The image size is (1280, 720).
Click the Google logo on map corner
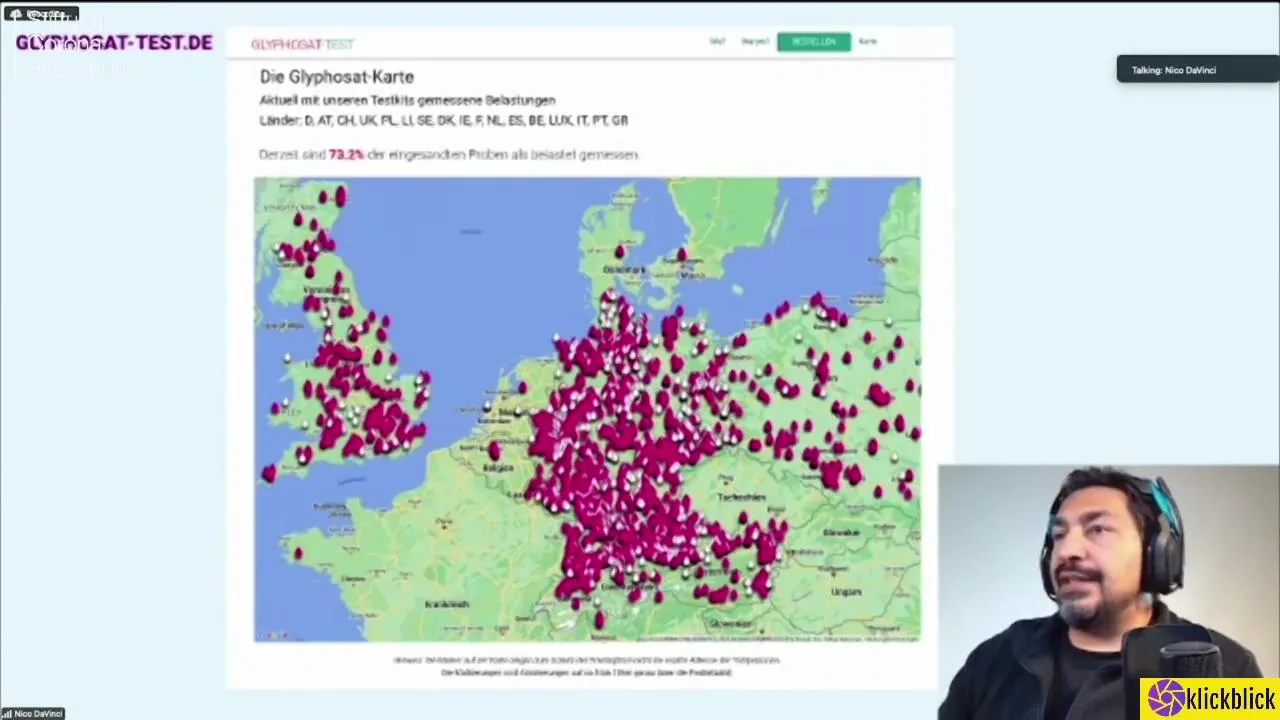(273, 635)
